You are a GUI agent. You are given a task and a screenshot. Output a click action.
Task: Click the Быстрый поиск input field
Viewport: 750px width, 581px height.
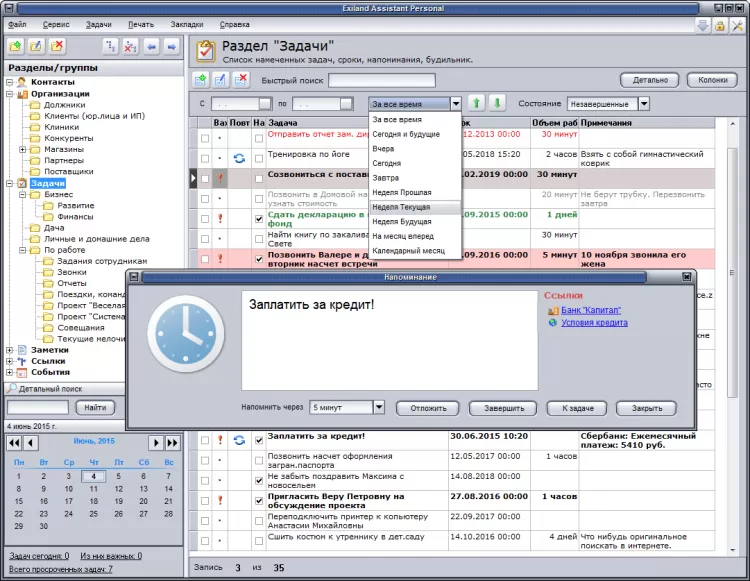pyautogui.click(x=382, y=80)
